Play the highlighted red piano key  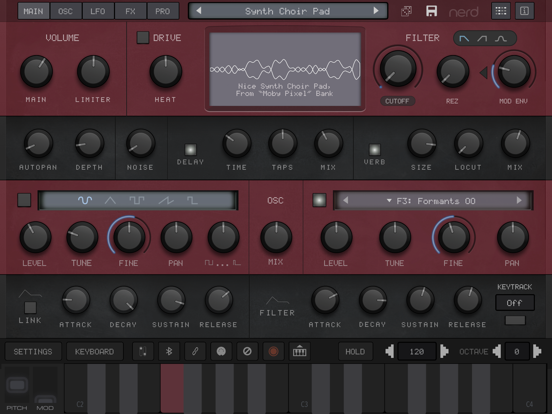click(172, 389)
